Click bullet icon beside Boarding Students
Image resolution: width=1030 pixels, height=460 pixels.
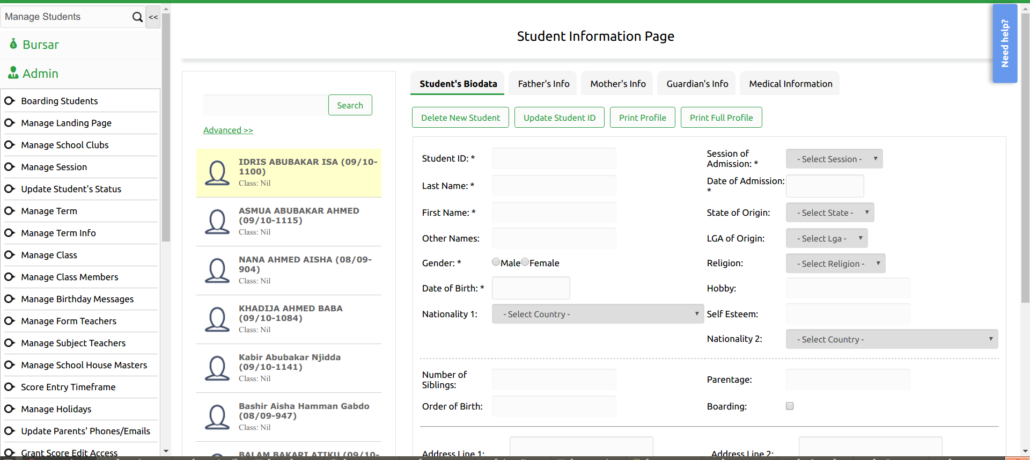(x=10, y=101)
